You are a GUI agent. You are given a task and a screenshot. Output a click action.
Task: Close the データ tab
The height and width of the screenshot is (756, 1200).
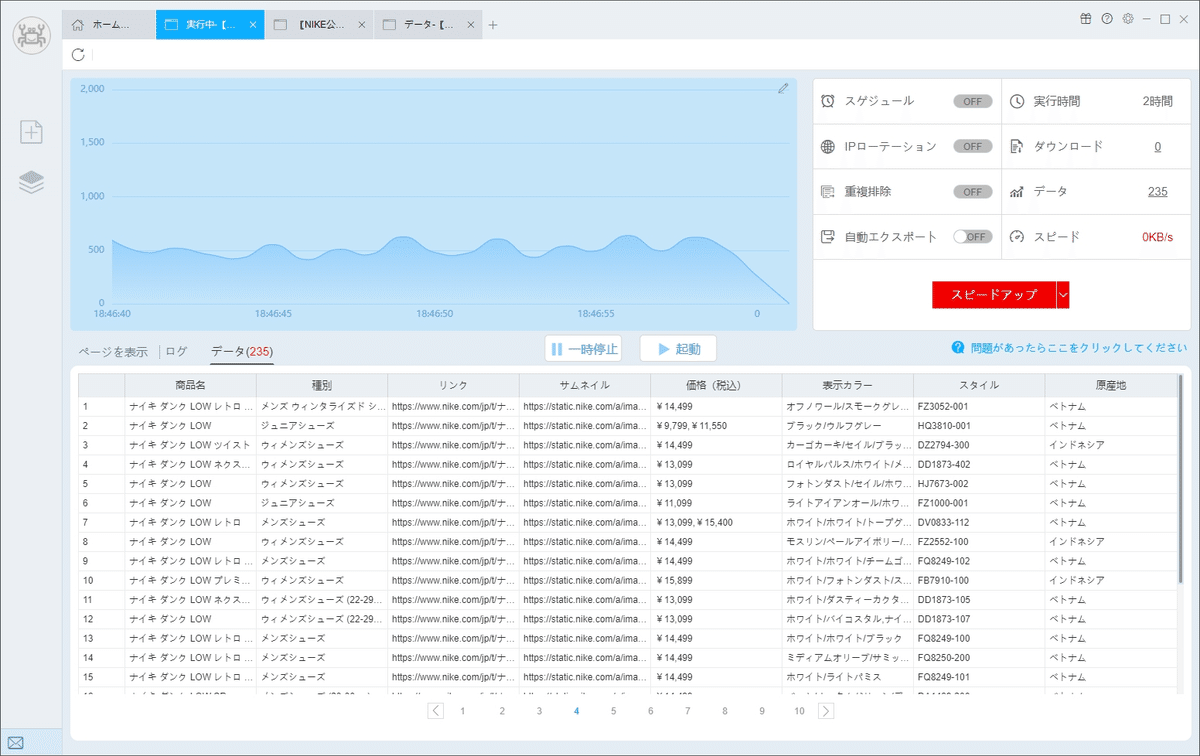point(470,25)
